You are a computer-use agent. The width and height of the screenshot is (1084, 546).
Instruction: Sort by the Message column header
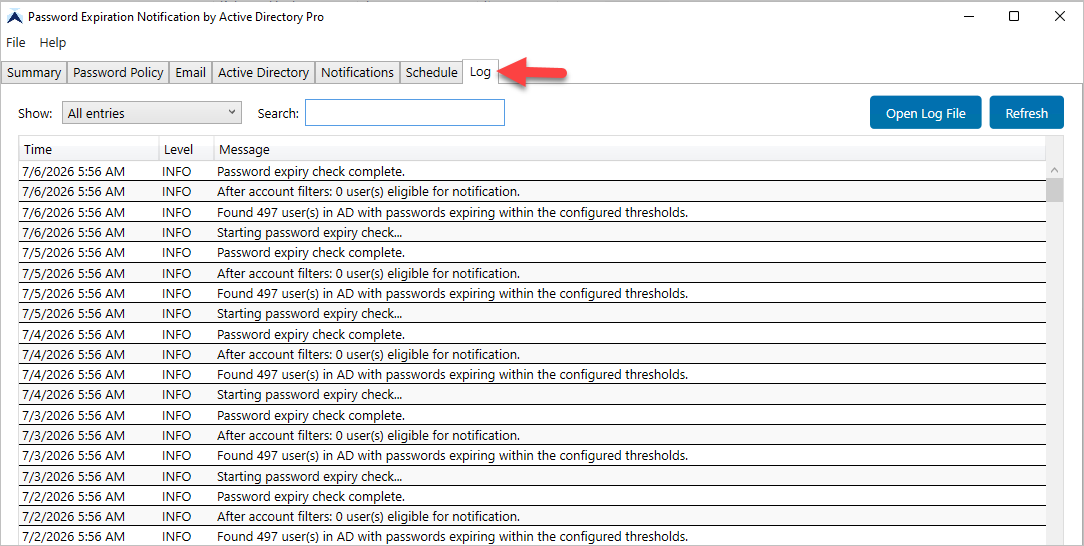click(x=629, y=149)
